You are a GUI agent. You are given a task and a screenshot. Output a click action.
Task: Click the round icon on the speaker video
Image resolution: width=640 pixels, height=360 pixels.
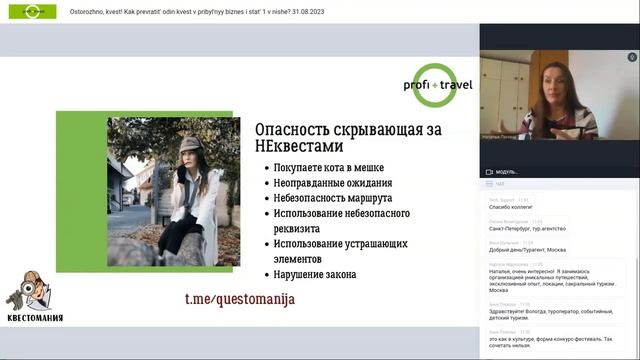pyautogui.click(x=632, y=57)
